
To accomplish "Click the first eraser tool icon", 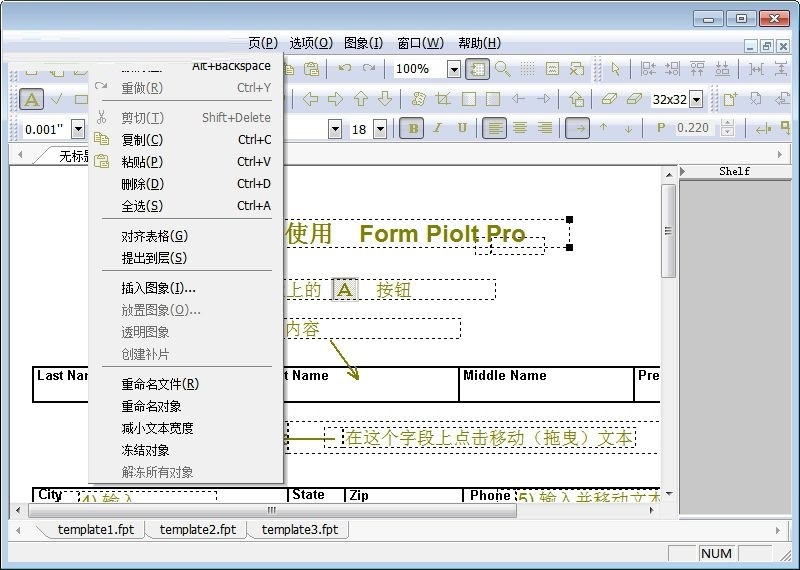I will pyautogui.click(x=609, y=98).
